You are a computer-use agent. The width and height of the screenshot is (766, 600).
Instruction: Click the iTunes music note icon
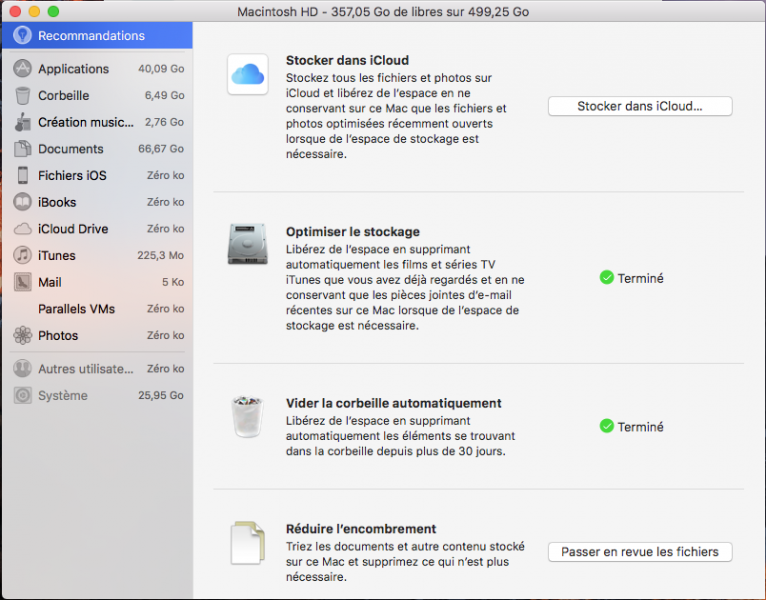pyautogui.click(x=22, y=255)
